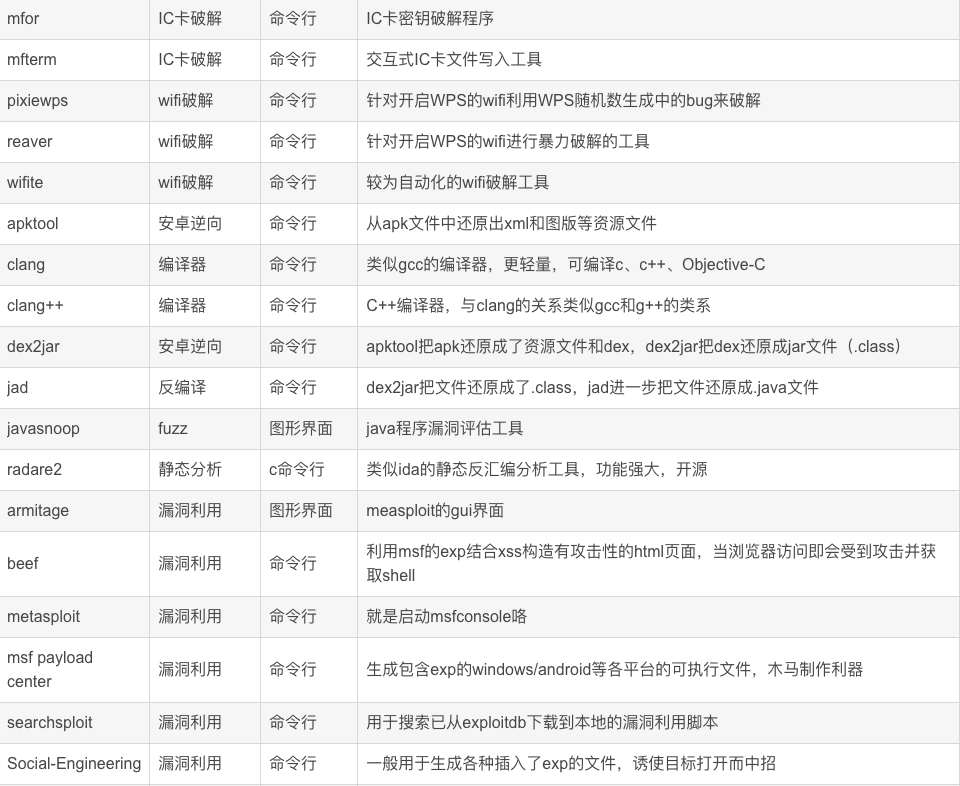This screenshot has width=960, height=786.
Task: Click the 'apktool' name cell
Action: pos(32,223)
